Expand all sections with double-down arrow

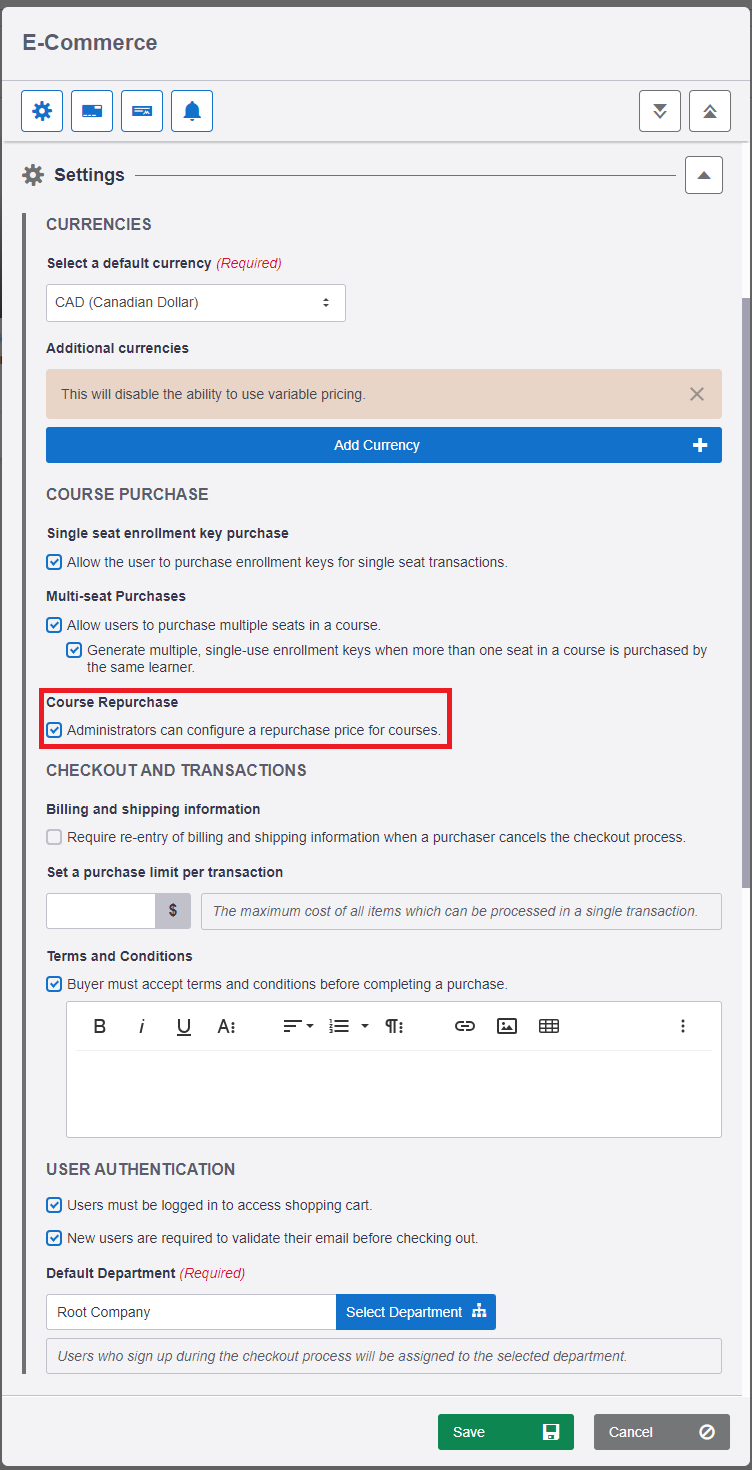660,111
